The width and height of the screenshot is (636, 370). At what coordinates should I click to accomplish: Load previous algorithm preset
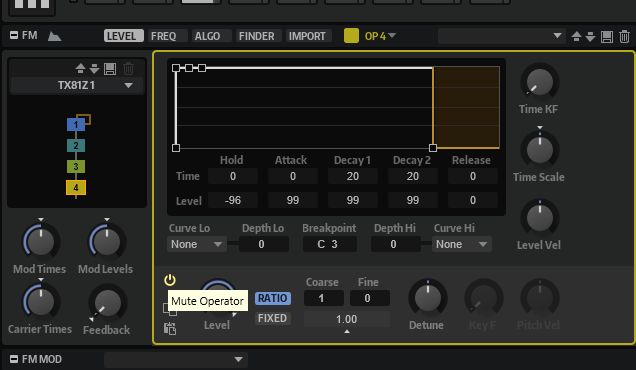pyautogui.click(x=80, y=69)
